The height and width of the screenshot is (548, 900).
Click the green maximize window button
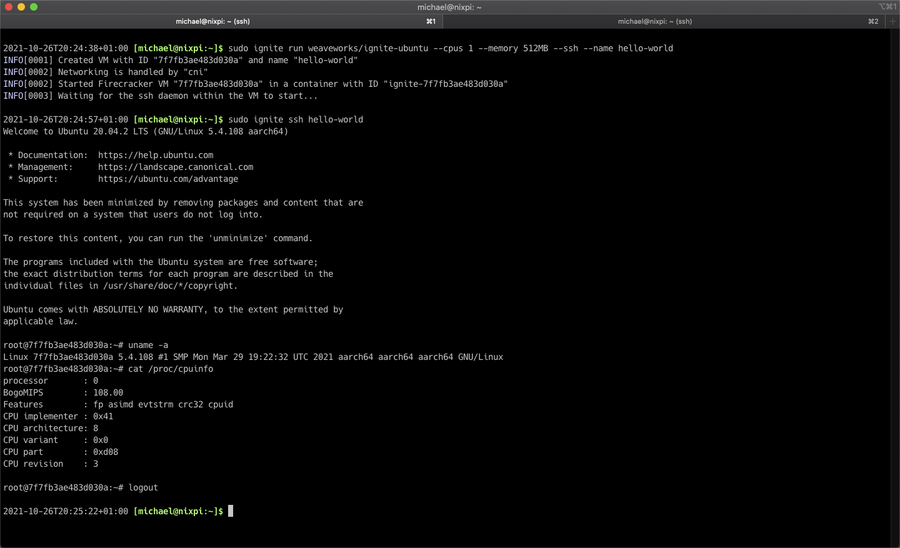pyautogui.click(x=34, y=7)
